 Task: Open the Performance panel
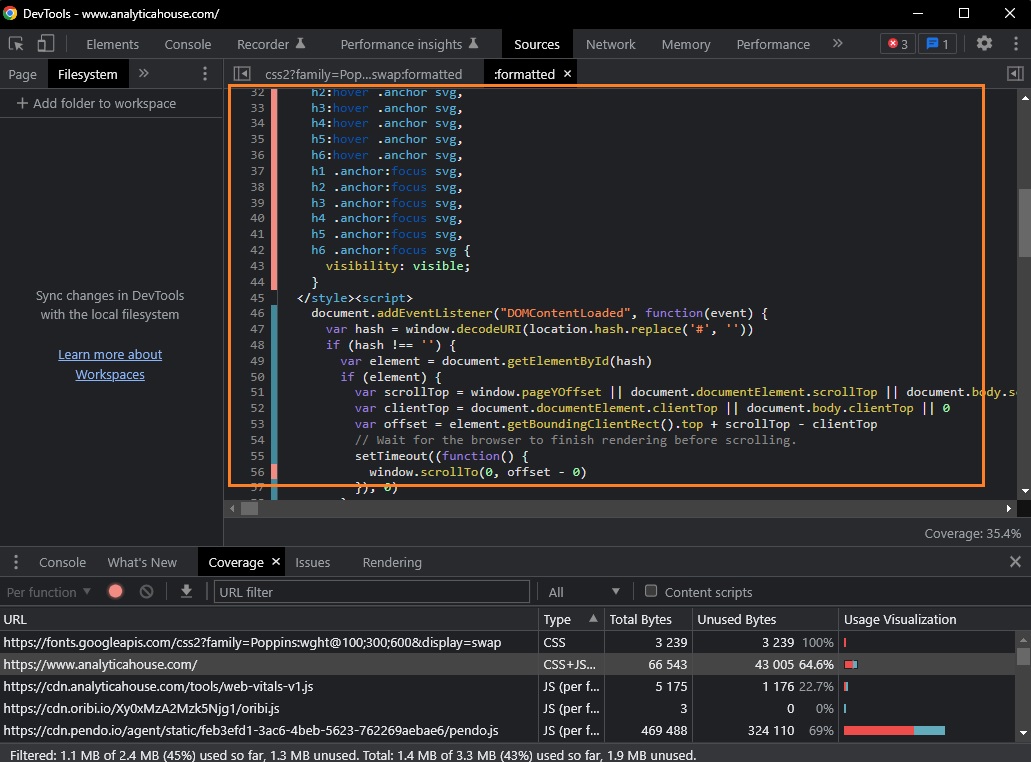pos(773,44)
